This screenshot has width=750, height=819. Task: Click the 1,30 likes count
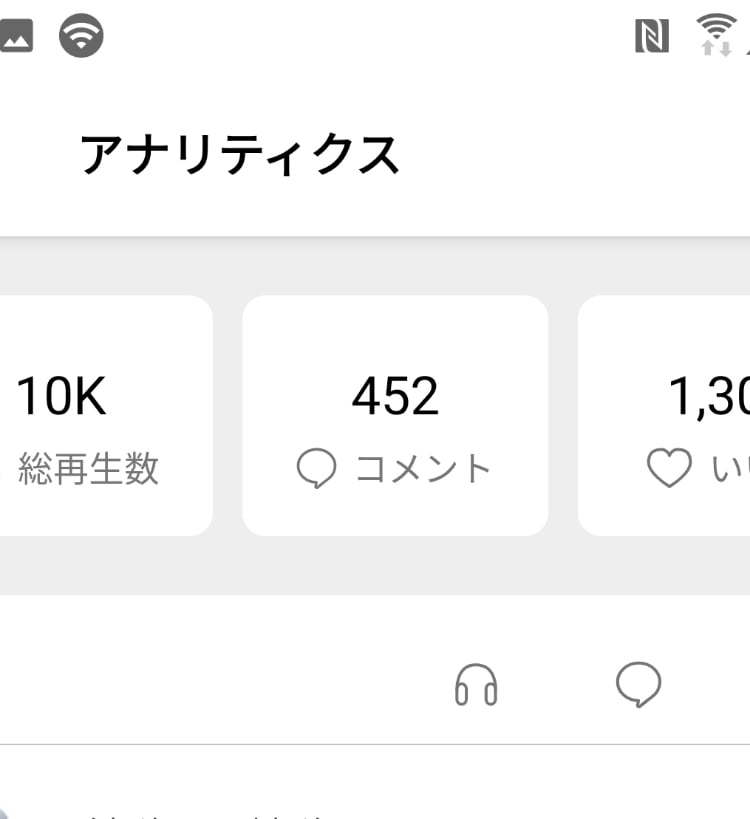pyautogui.click(x=708, y=398)
